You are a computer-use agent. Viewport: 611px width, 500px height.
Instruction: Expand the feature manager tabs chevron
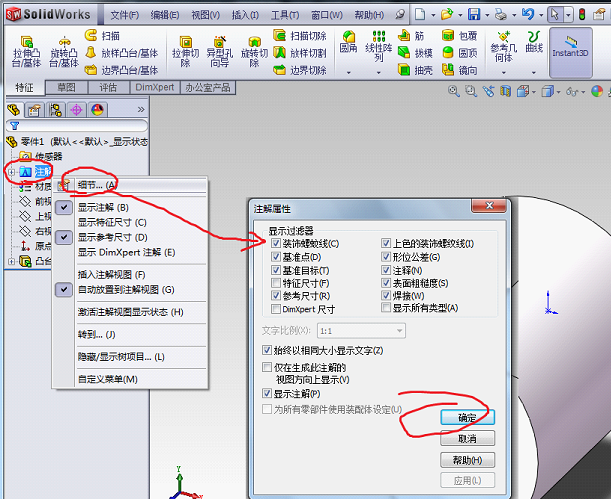[x=141, y=110]
